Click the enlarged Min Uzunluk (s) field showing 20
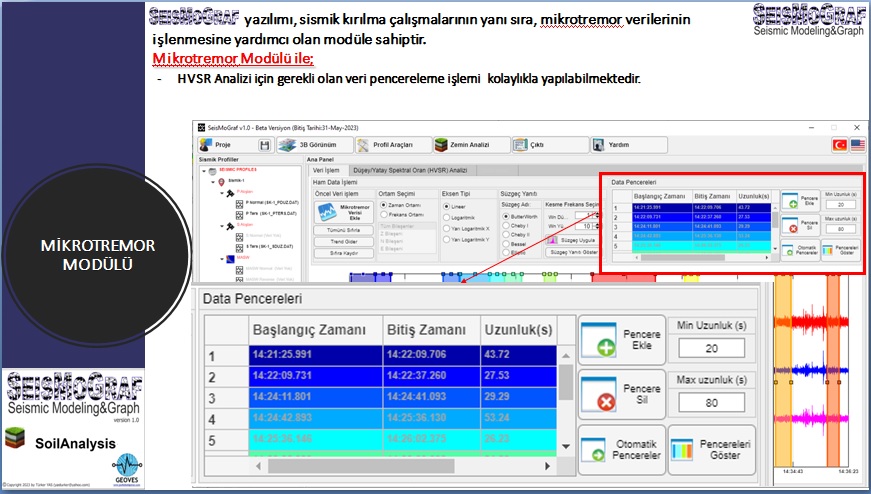The height and width of the screenshot is (494, 871). [x=712, y=348]
